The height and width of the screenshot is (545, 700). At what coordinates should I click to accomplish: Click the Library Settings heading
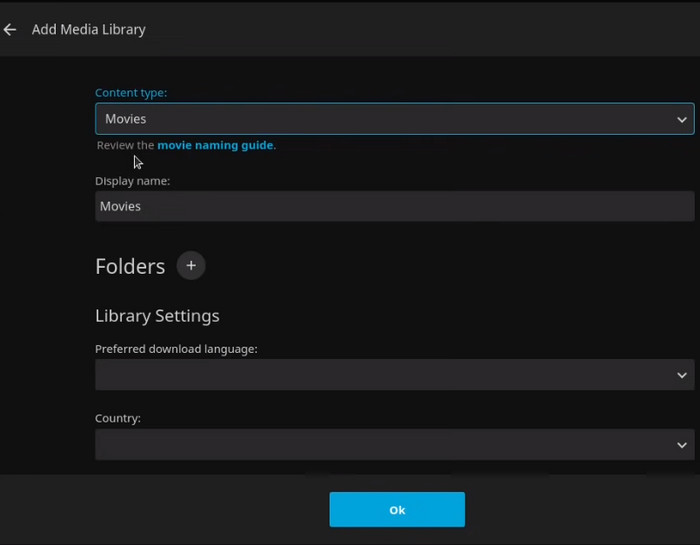tap(157, 316)
